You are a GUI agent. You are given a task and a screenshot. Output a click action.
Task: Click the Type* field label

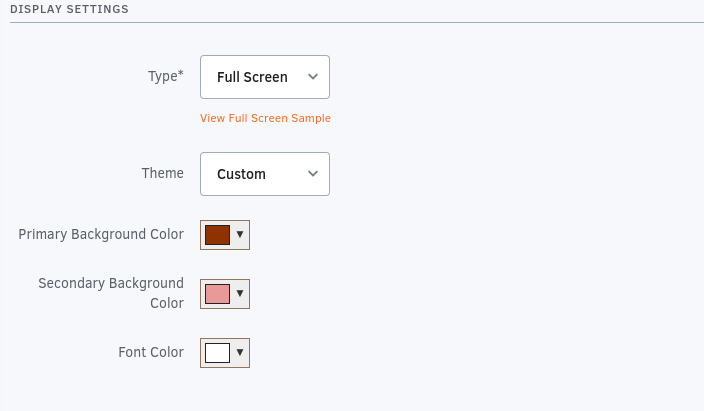pos(166,76)
